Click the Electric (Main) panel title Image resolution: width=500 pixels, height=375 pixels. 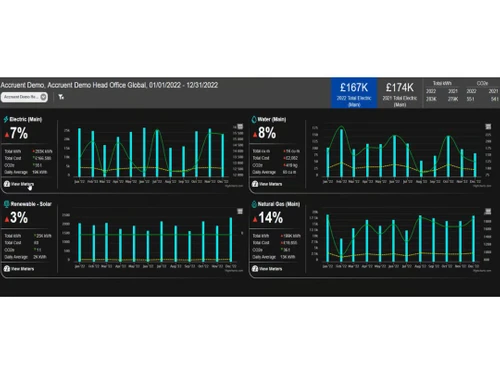pyautogui.click(x=26, y=119)
